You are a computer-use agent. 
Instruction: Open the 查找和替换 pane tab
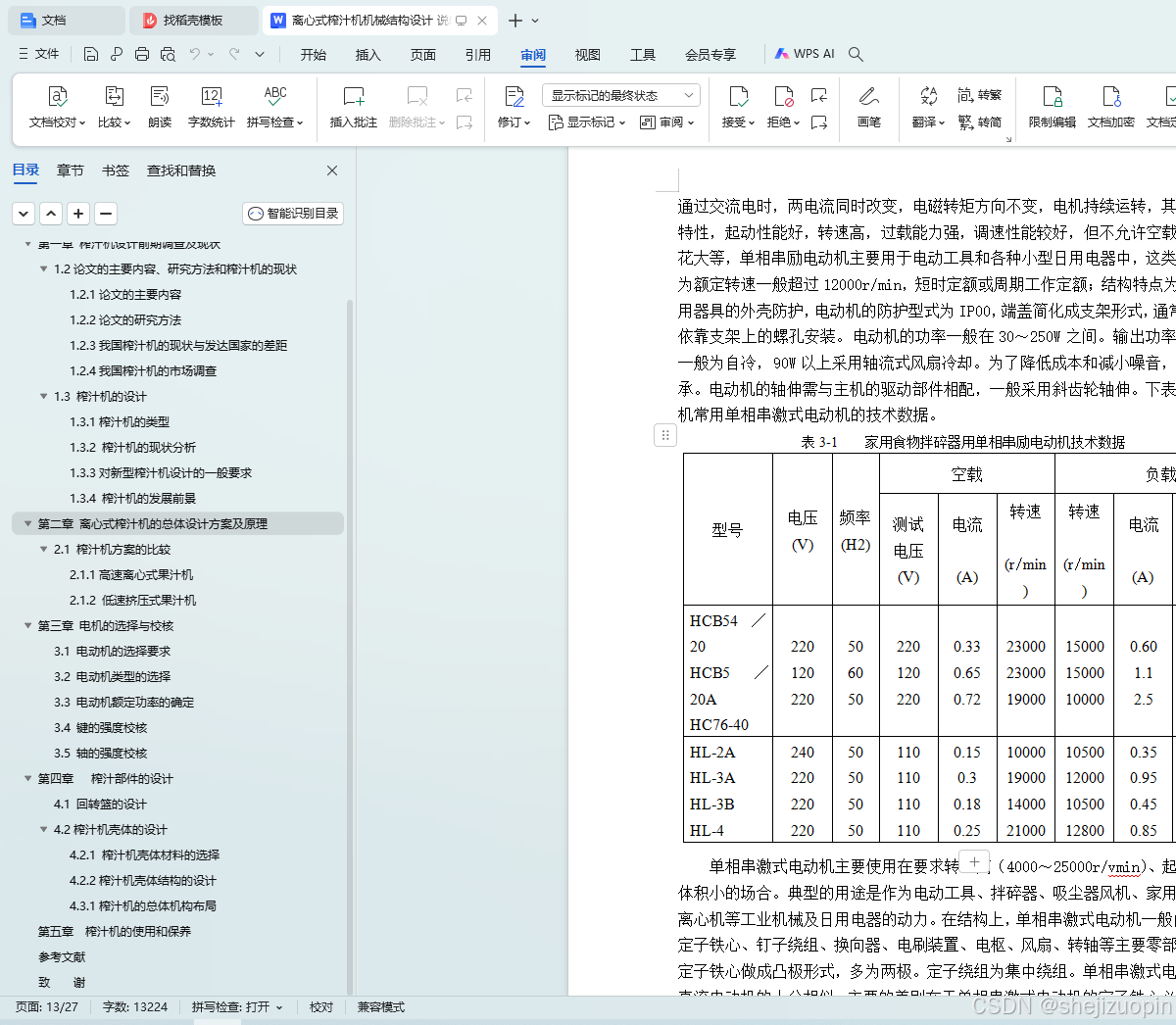click(x=181, y=171)
